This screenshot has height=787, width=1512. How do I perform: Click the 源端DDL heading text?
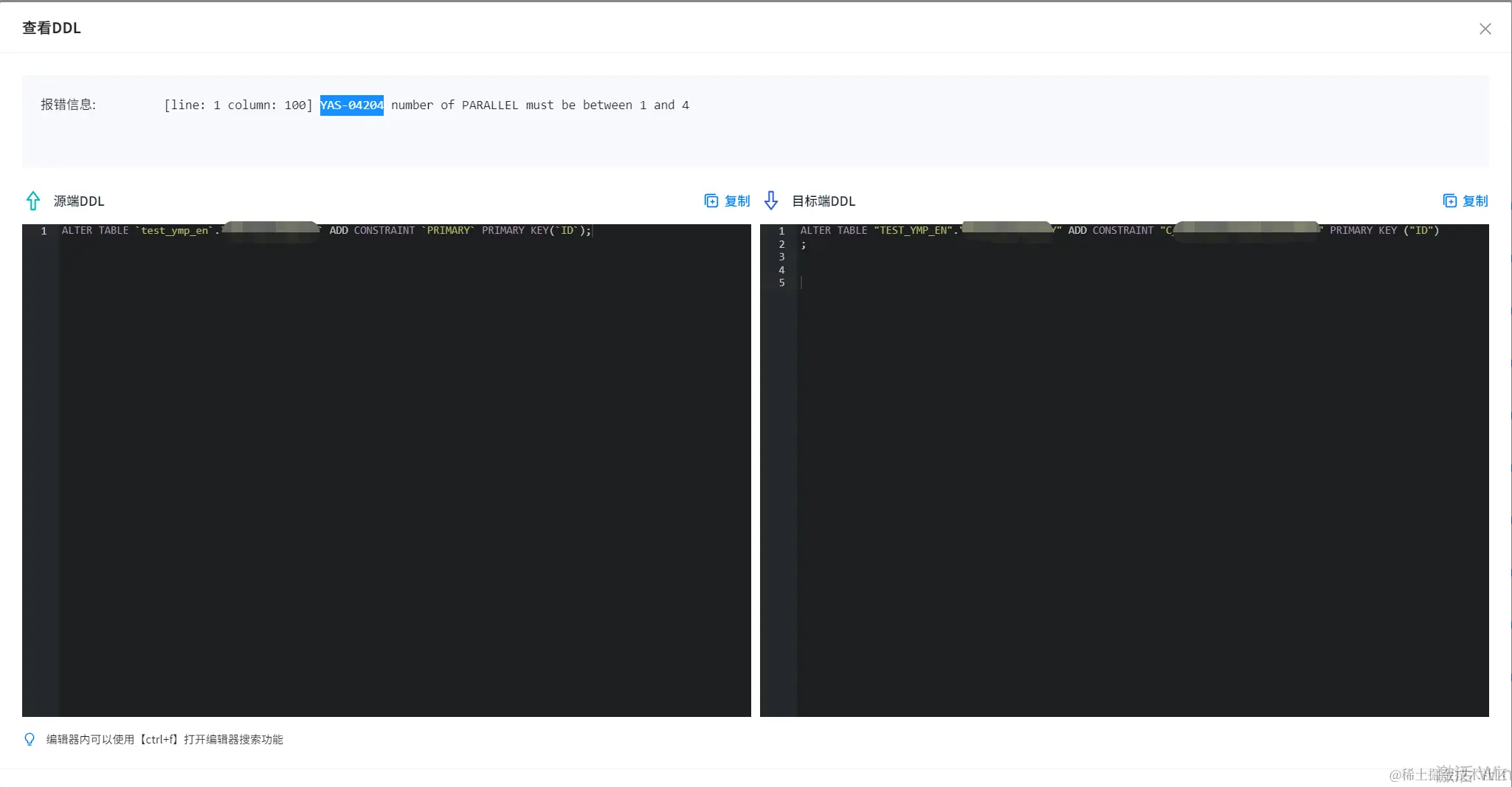[79, 201]
